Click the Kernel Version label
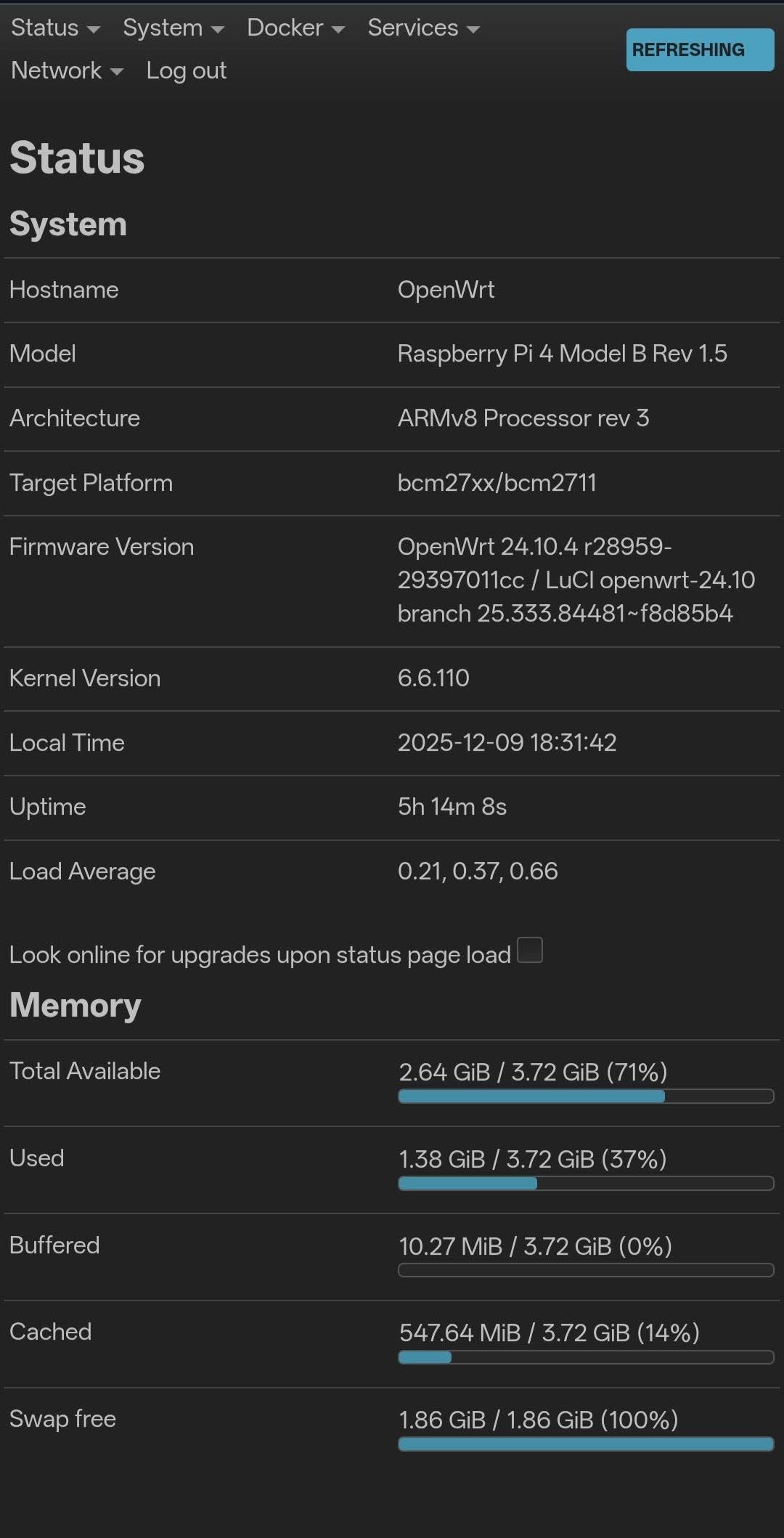Screen dimensions: 784x1538 click(85, 678)
